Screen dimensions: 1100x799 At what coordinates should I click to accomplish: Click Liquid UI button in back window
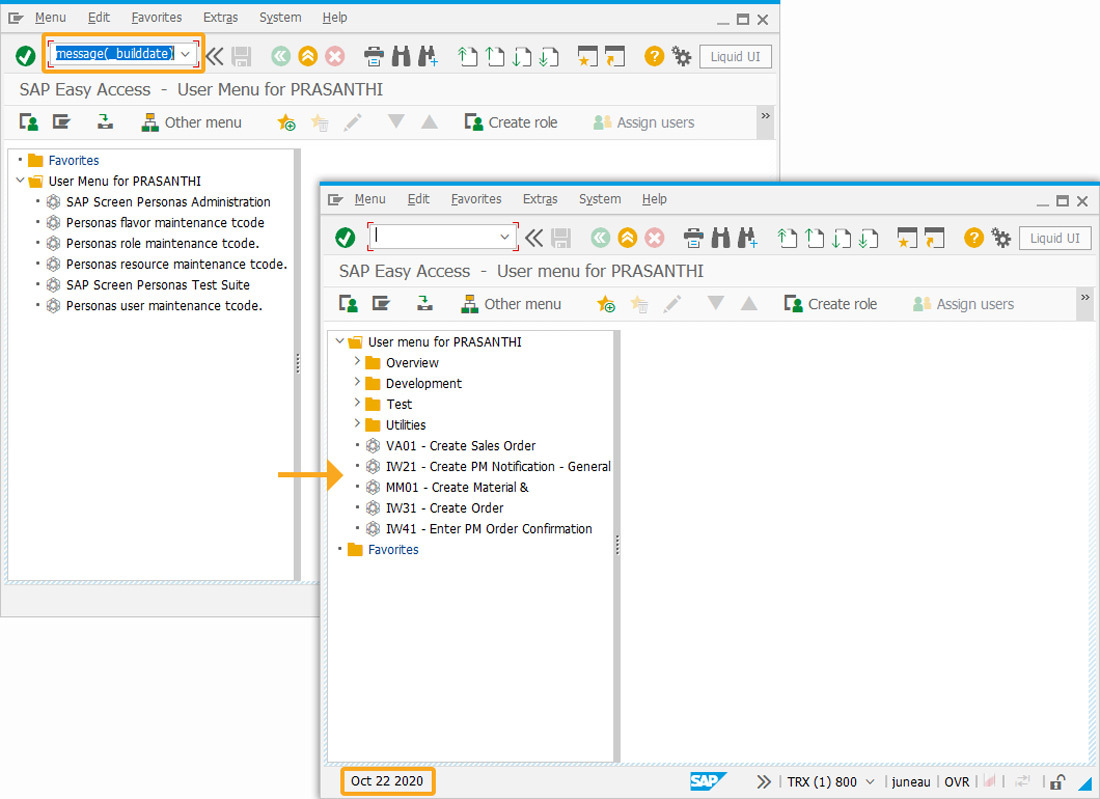pyautogui.click(x=735, y=57)
